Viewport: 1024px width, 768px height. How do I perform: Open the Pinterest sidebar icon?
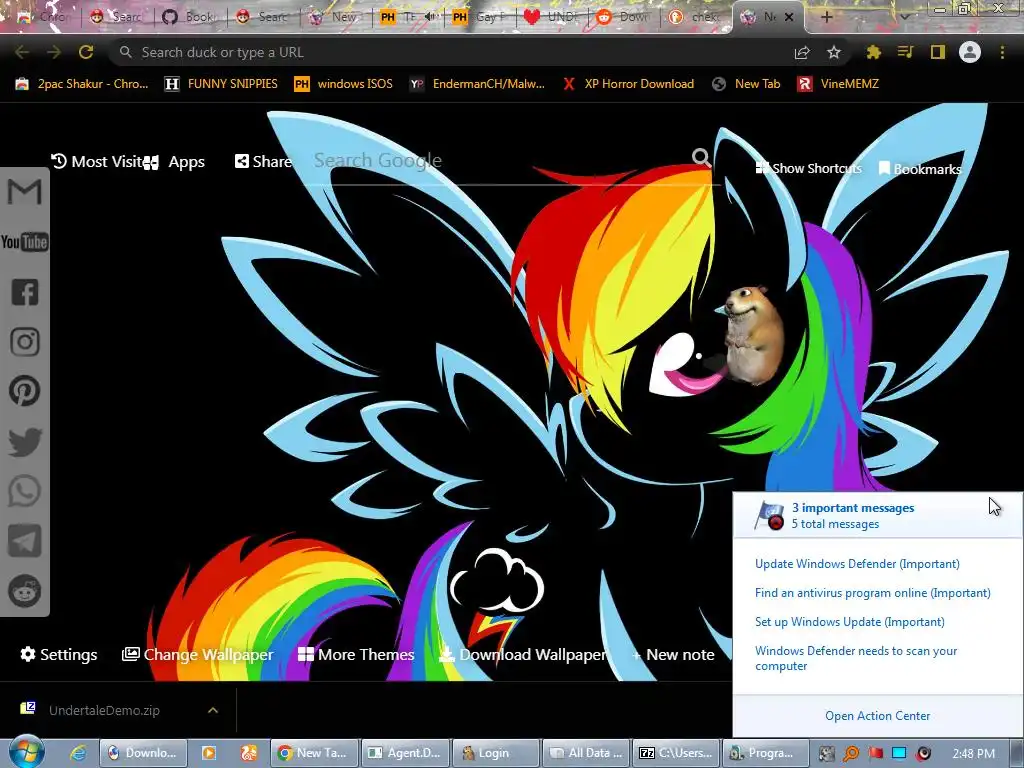tap(25, 391)
